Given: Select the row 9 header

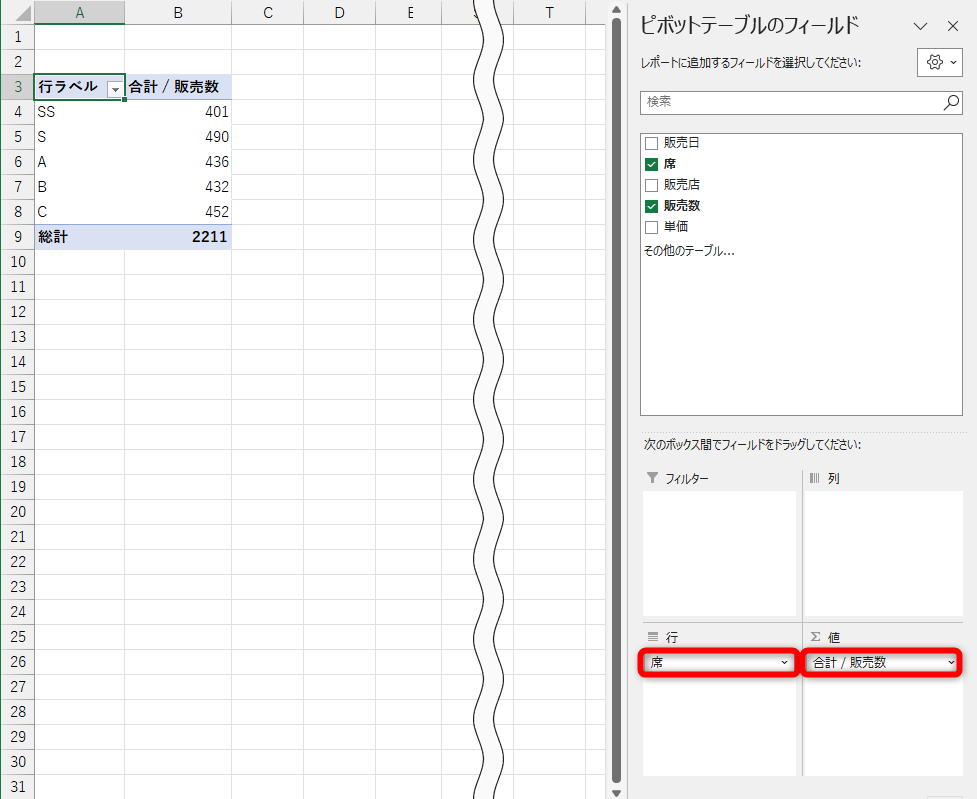Looking at the screenshot, I should click(17, 237).
